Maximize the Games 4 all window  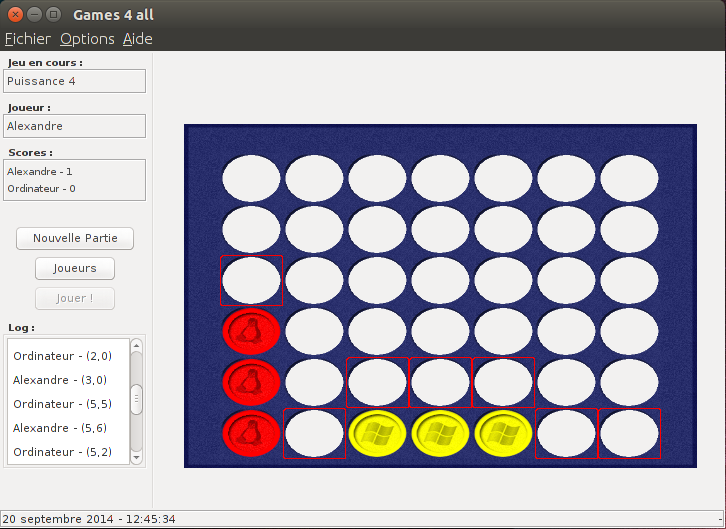(x=54, y=15)
